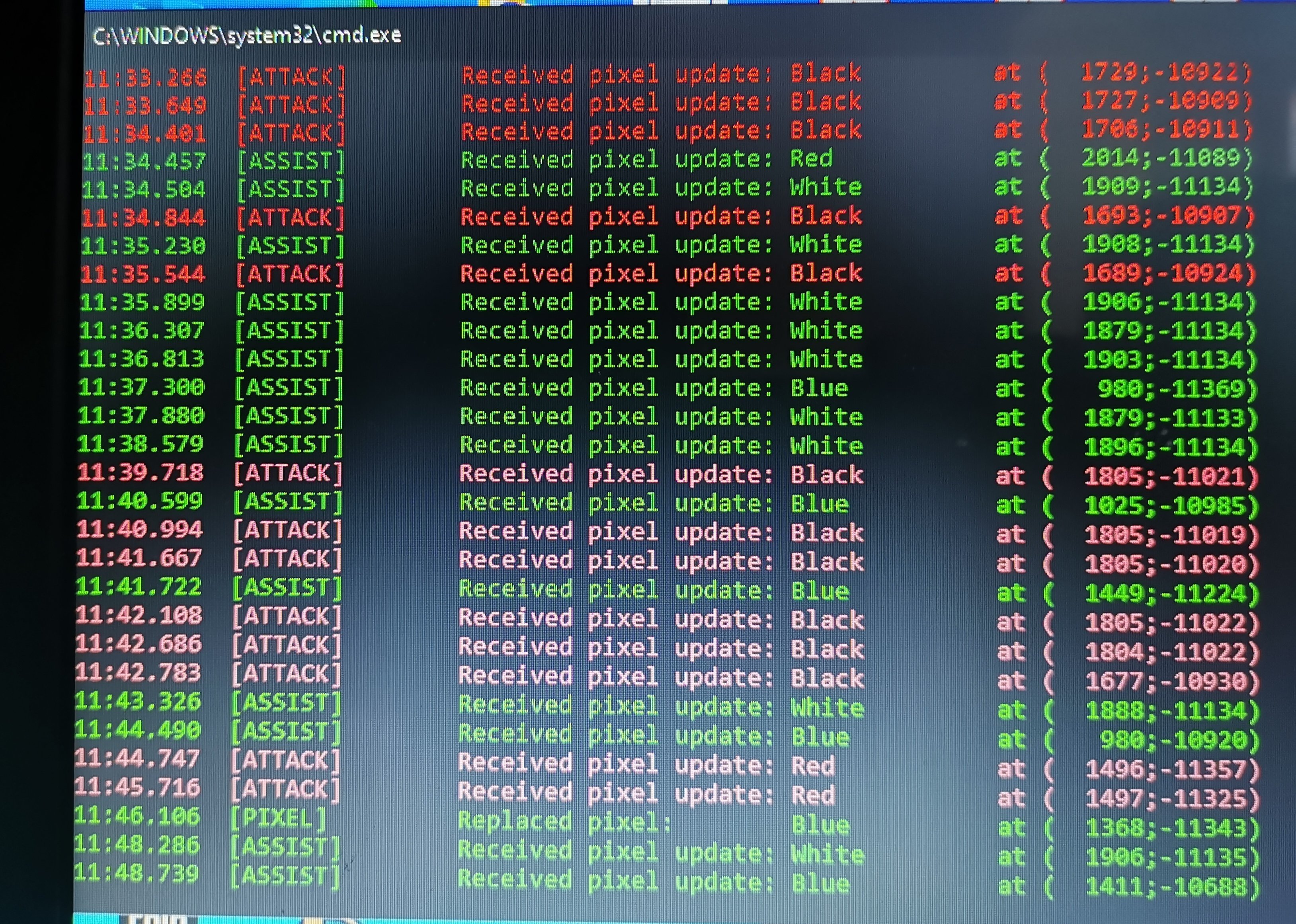1296x924 pixels.
Task: Click the [ATTACK] tag on the 11:34.844 line
Action: [x=290, y=217]
